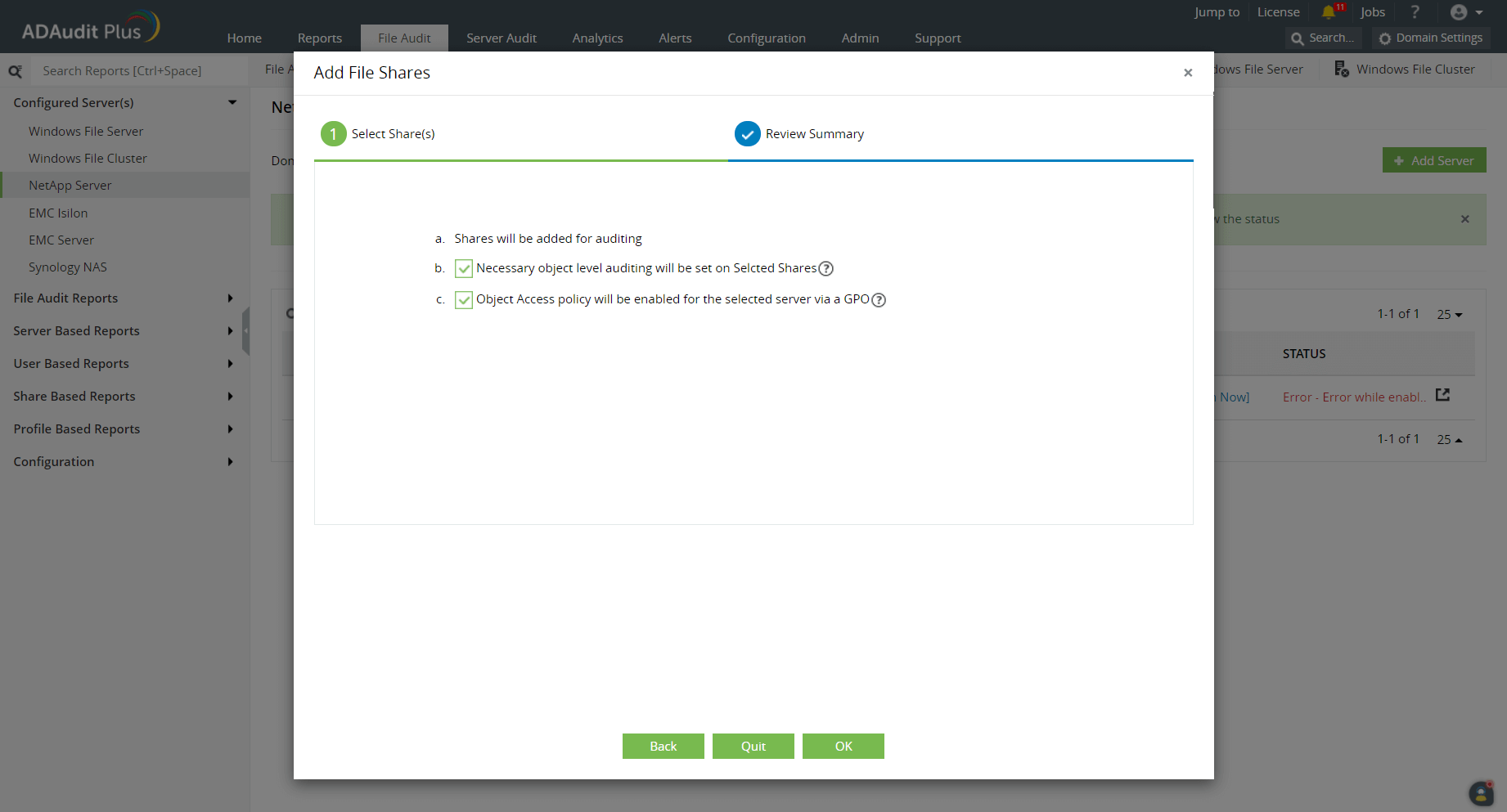
Task: Select Windows File Cluster in sidebar
Action: (x=88, y=159)
